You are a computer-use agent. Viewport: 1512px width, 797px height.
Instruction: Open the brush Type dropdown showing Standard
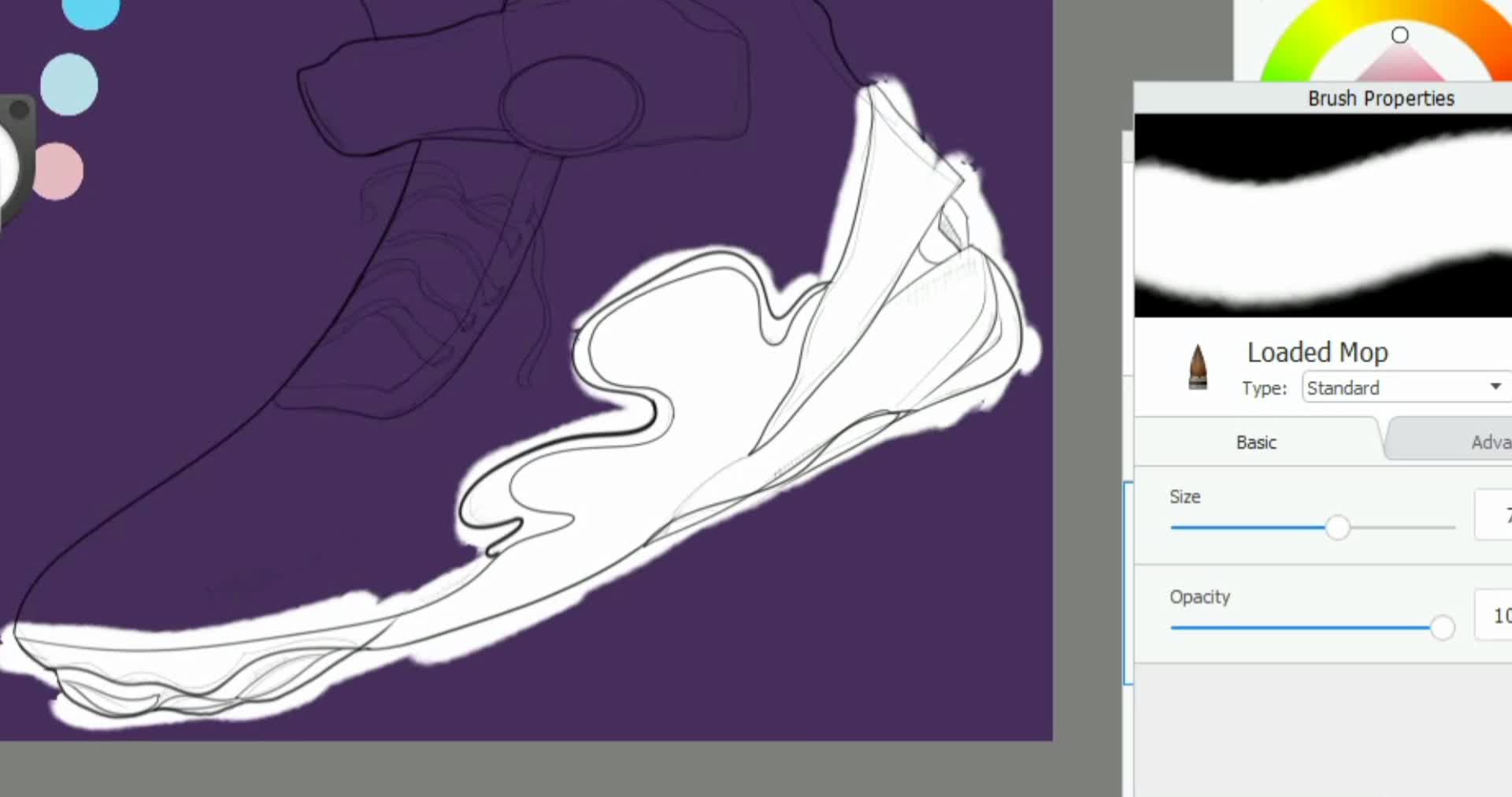1406,387
